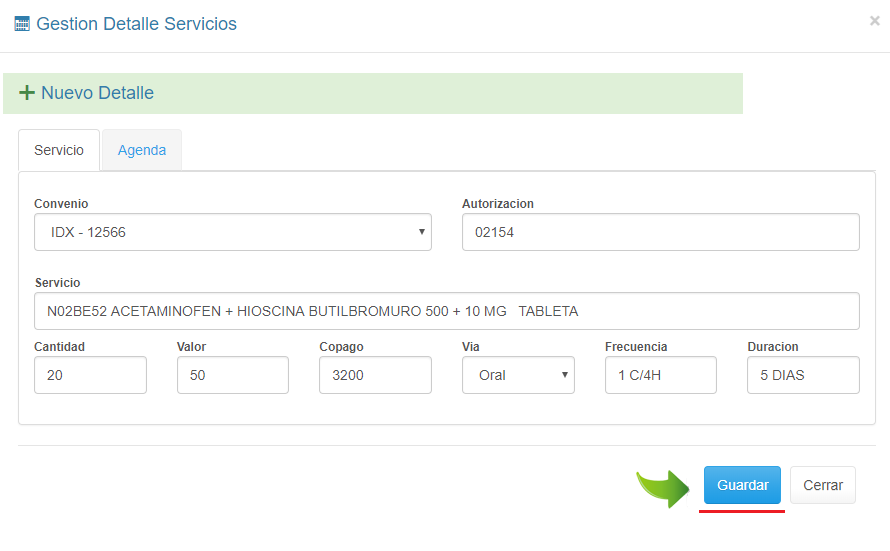Select the Cantidad input box
The height and width of the screenshot is (551, 890).
click(x=90, y=375)
